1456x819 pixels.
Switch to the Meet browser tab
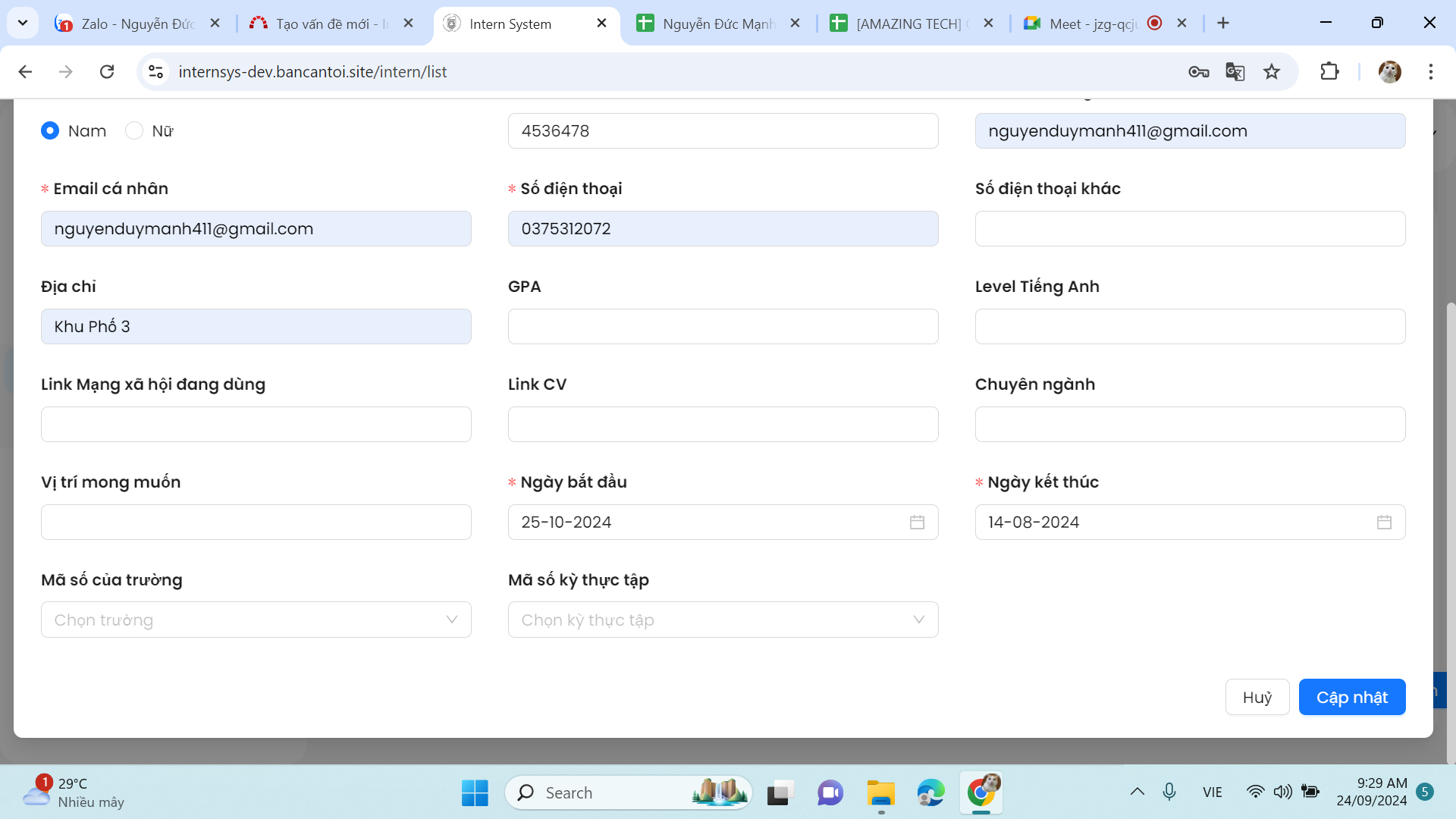(1092, 24)
